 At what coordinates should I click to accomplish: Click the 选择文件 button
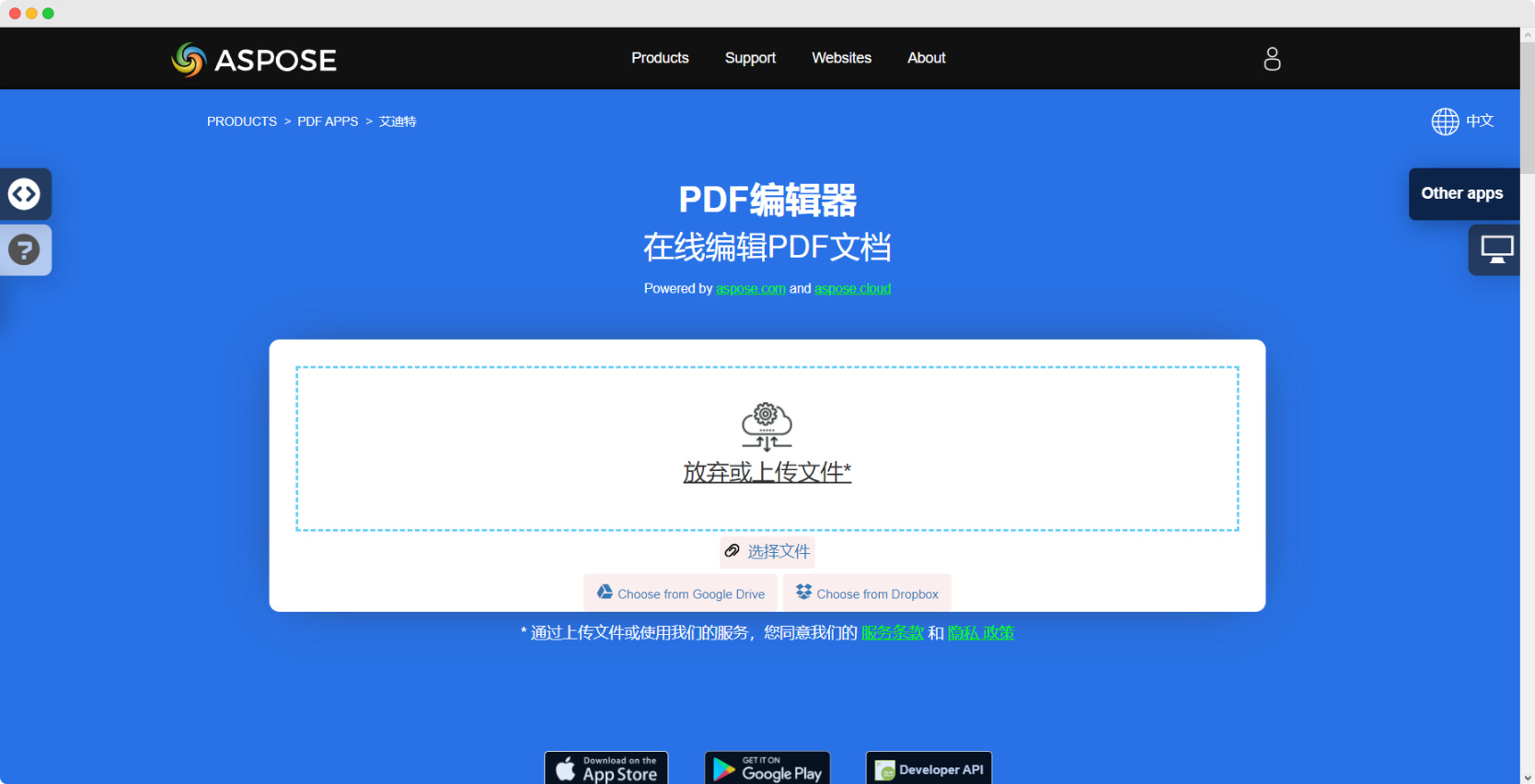(x=767, y=552)
